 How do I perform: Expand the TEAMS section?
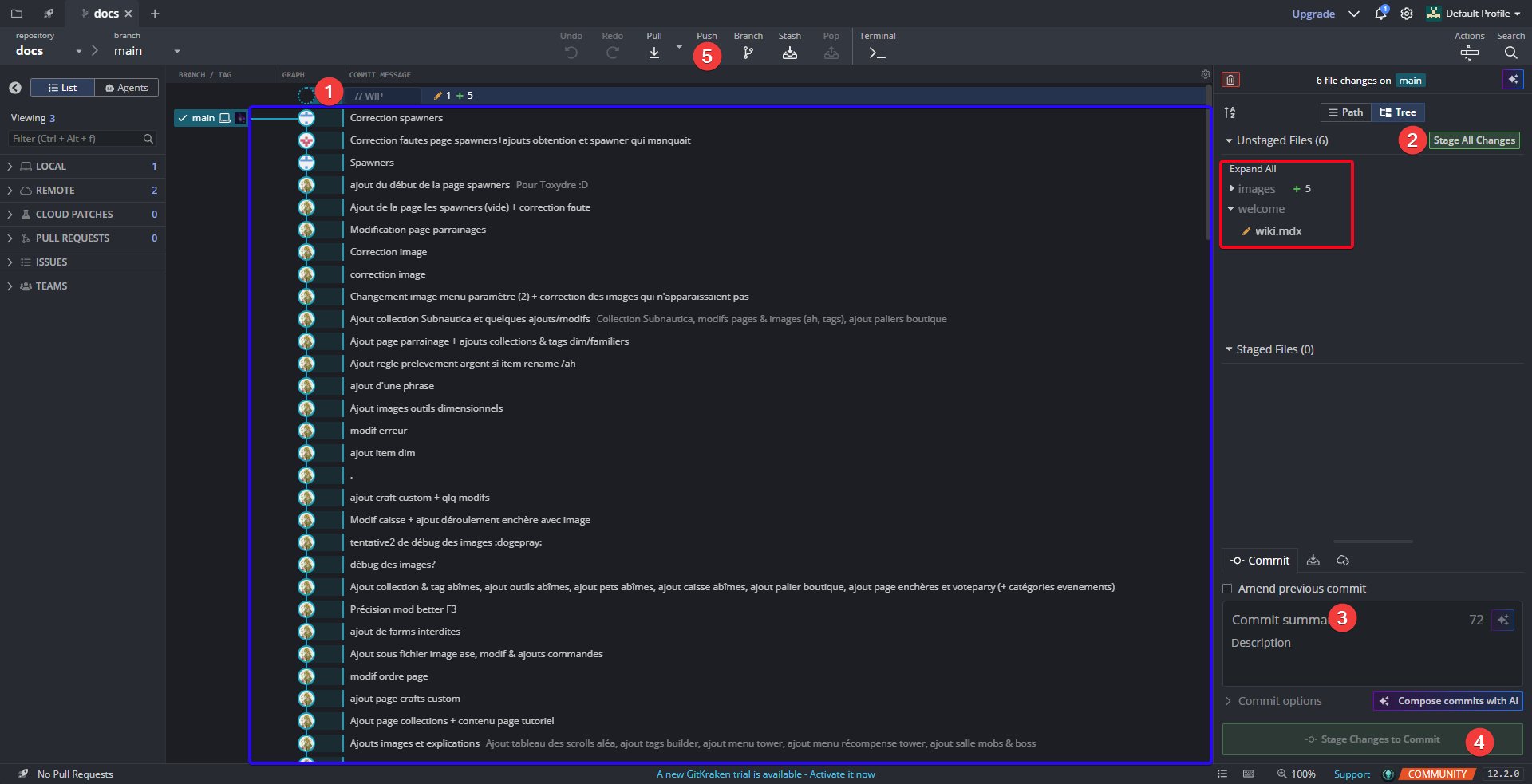pyautogui.click(x=83, y=286)
